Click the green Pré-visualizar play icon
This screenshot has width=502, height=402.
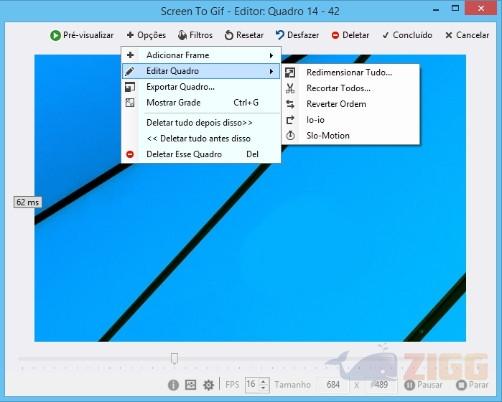(55, 35)
